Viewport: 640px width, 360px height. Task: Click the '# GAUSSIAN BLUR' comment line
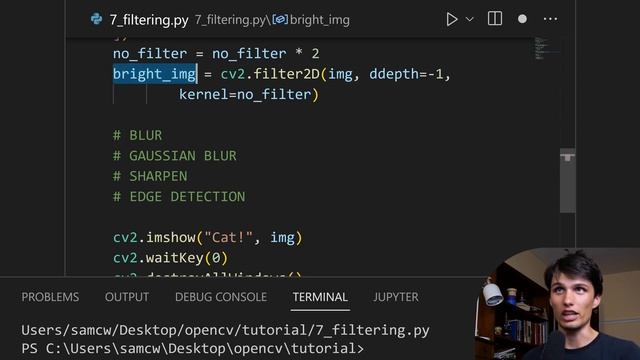[x=175, y=156]
